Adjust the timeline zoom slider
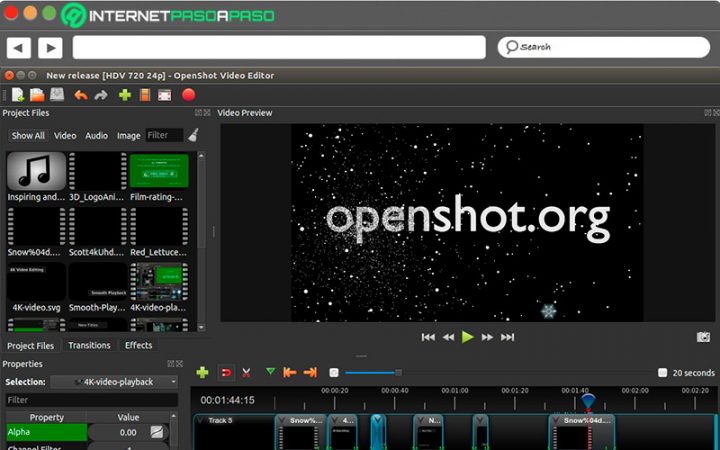The width and height of the screenshot is (720, 450). (397, 372)
